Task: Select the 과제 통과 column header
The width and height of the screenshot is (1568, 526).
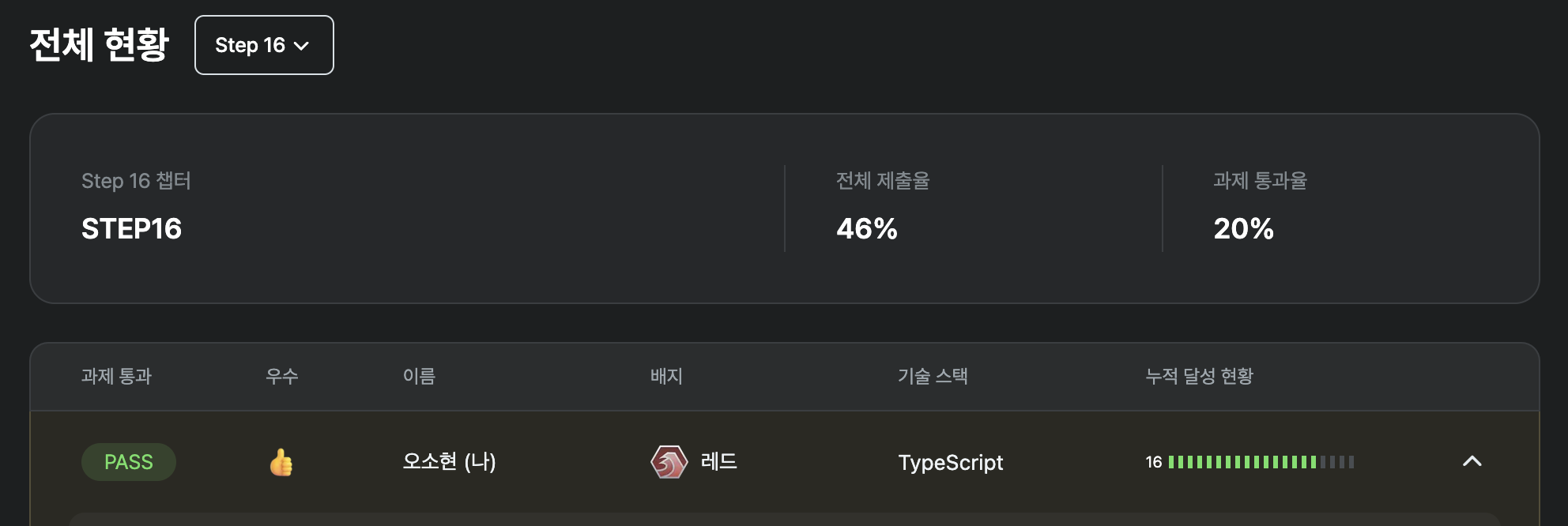Action: [116, 376]
